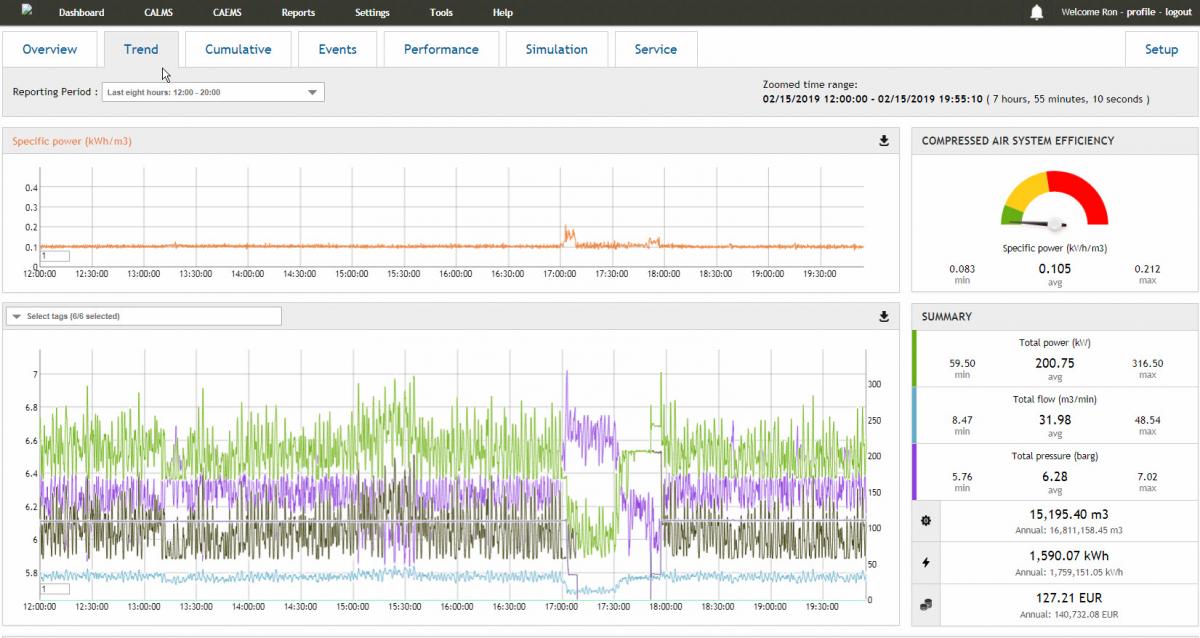Click the coins cost icon
1200x638 pixels.
point(926,604)
